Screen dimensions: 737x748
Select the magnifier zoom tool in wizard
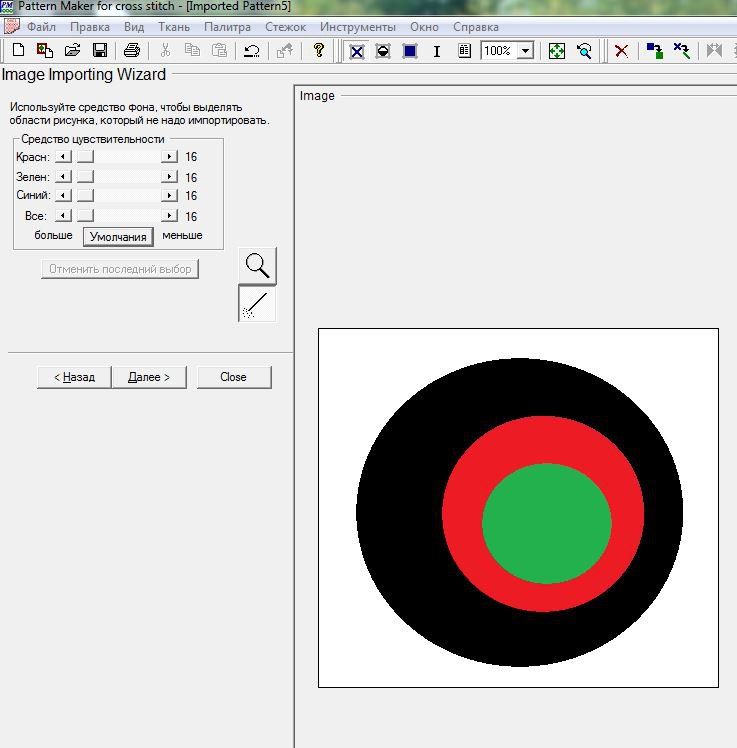[257, 265]
